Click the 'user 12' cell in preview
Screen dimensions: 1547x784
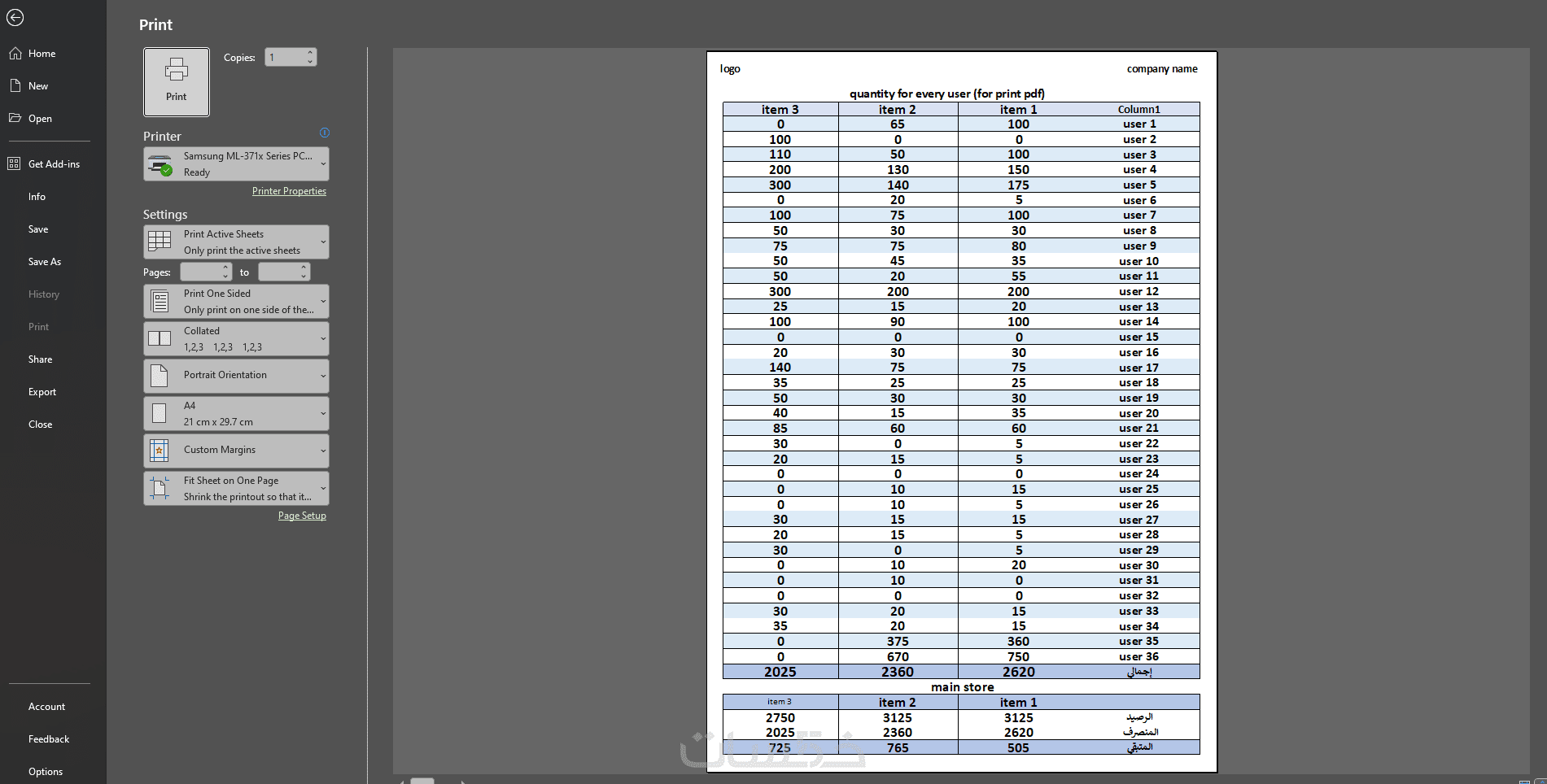[x=1139, y=291]
